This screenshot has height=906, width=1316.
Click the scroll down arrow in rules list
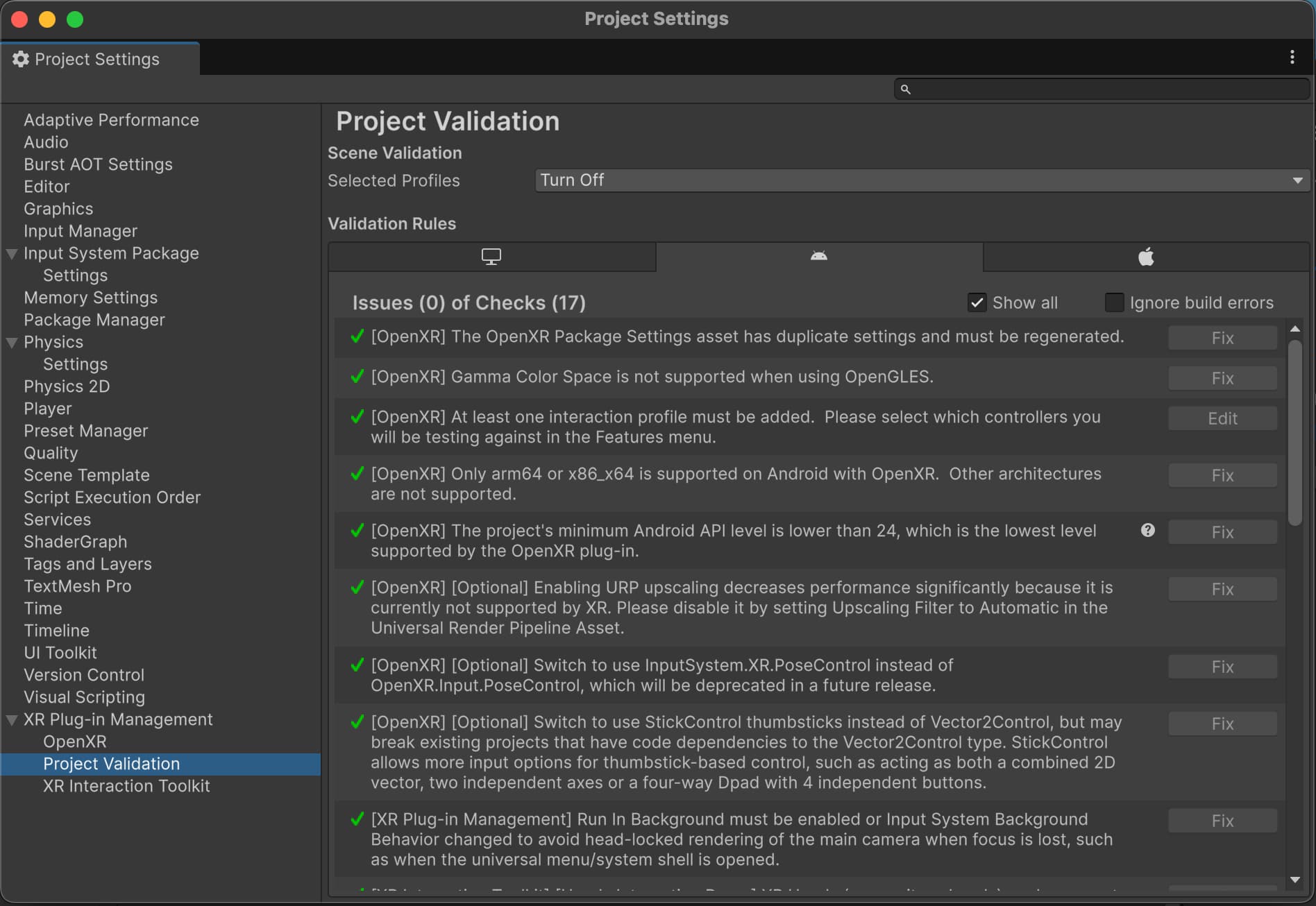tap(1295, 880)
